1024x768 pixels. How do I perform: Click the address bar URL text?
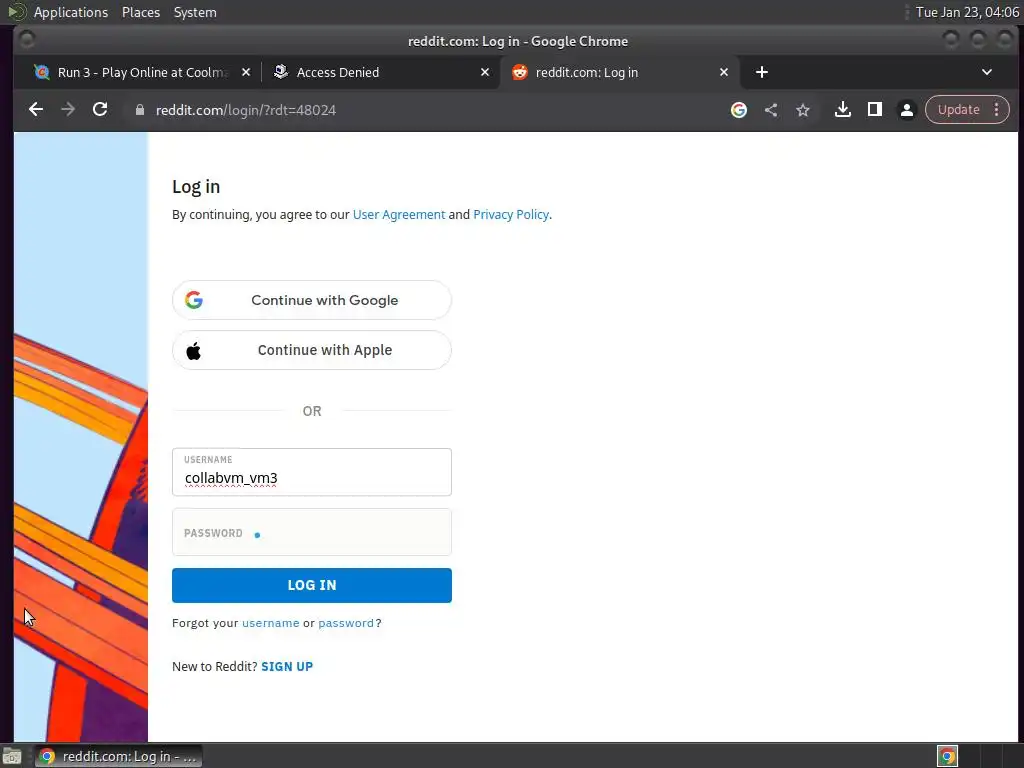click(x=246, y=110)
